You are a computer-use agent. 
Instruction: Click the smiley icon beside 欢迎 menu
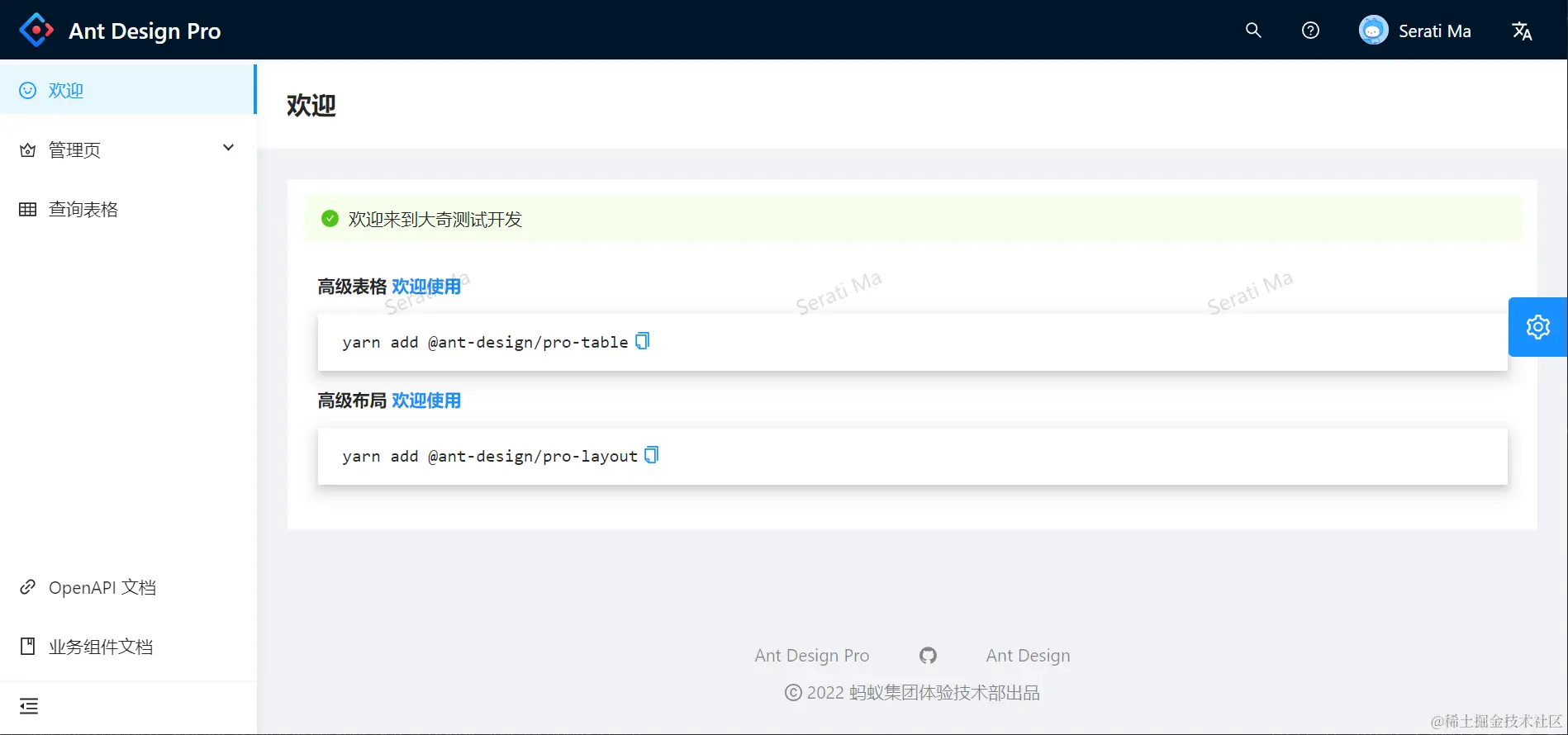[x=28, y=90]
